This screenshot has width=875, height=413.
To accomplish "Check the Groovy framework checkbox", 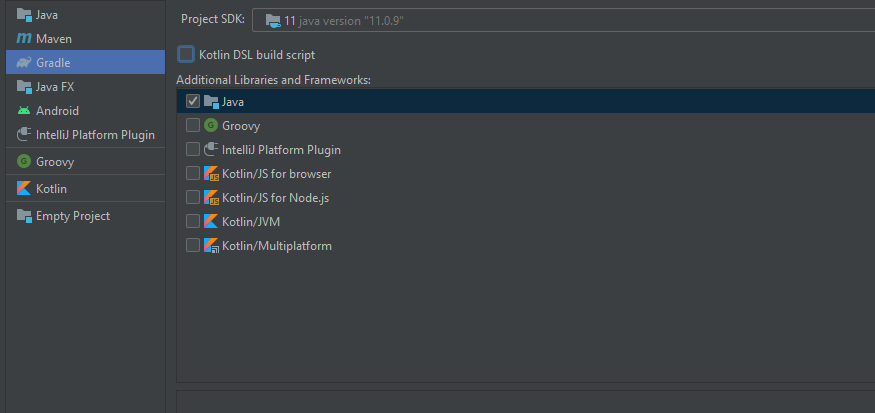I will (193, 126).
